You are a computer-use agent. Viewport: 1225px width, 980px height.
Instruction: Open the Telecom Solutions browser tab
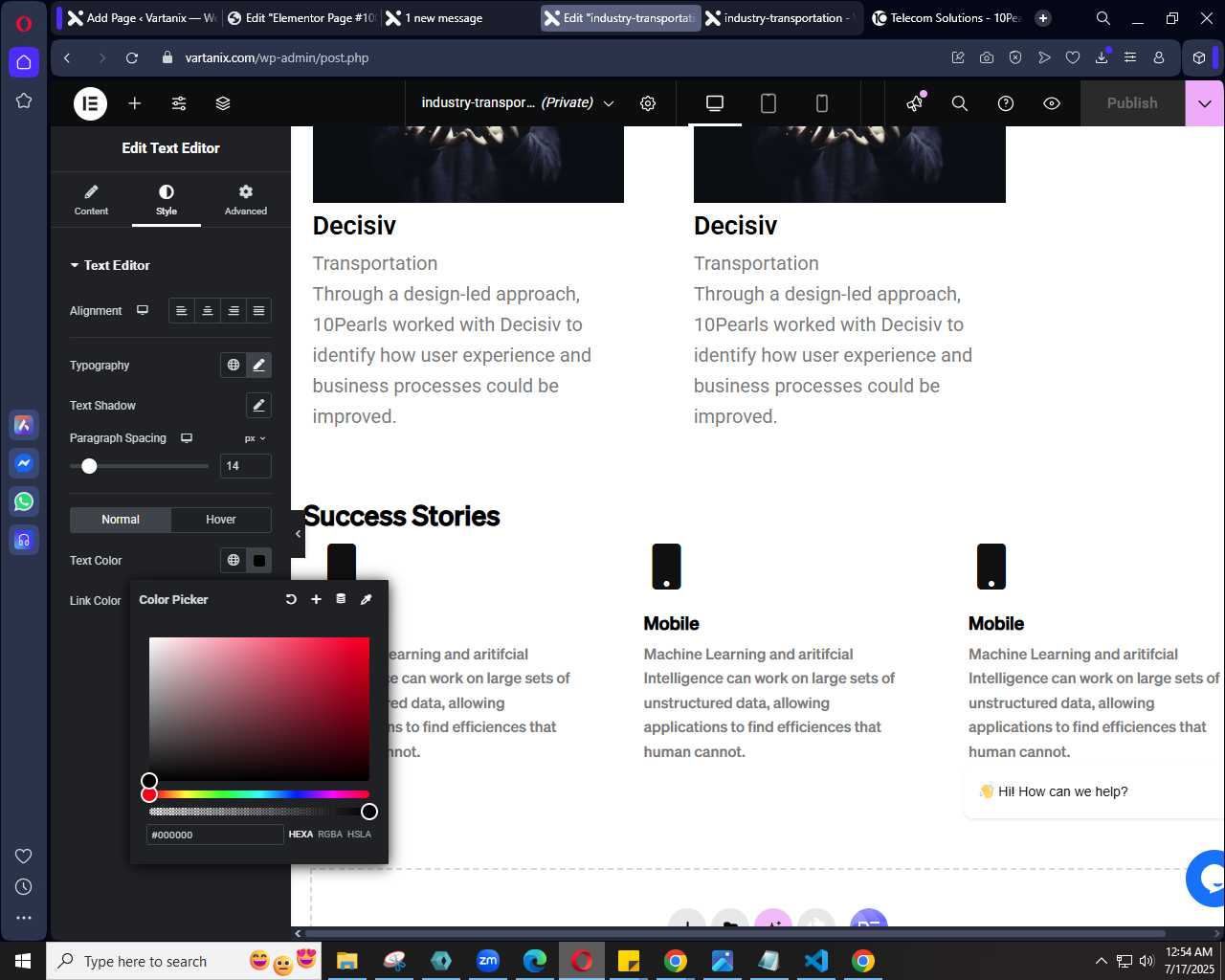pos(946,18)
